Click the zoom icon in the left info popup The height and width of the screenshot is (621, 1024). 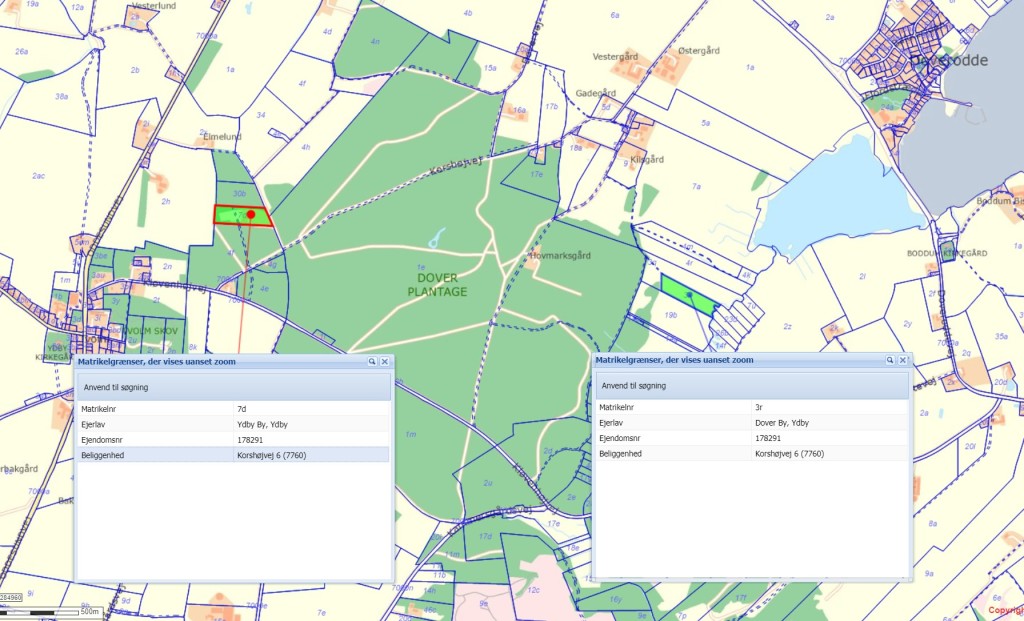(371, 361)
